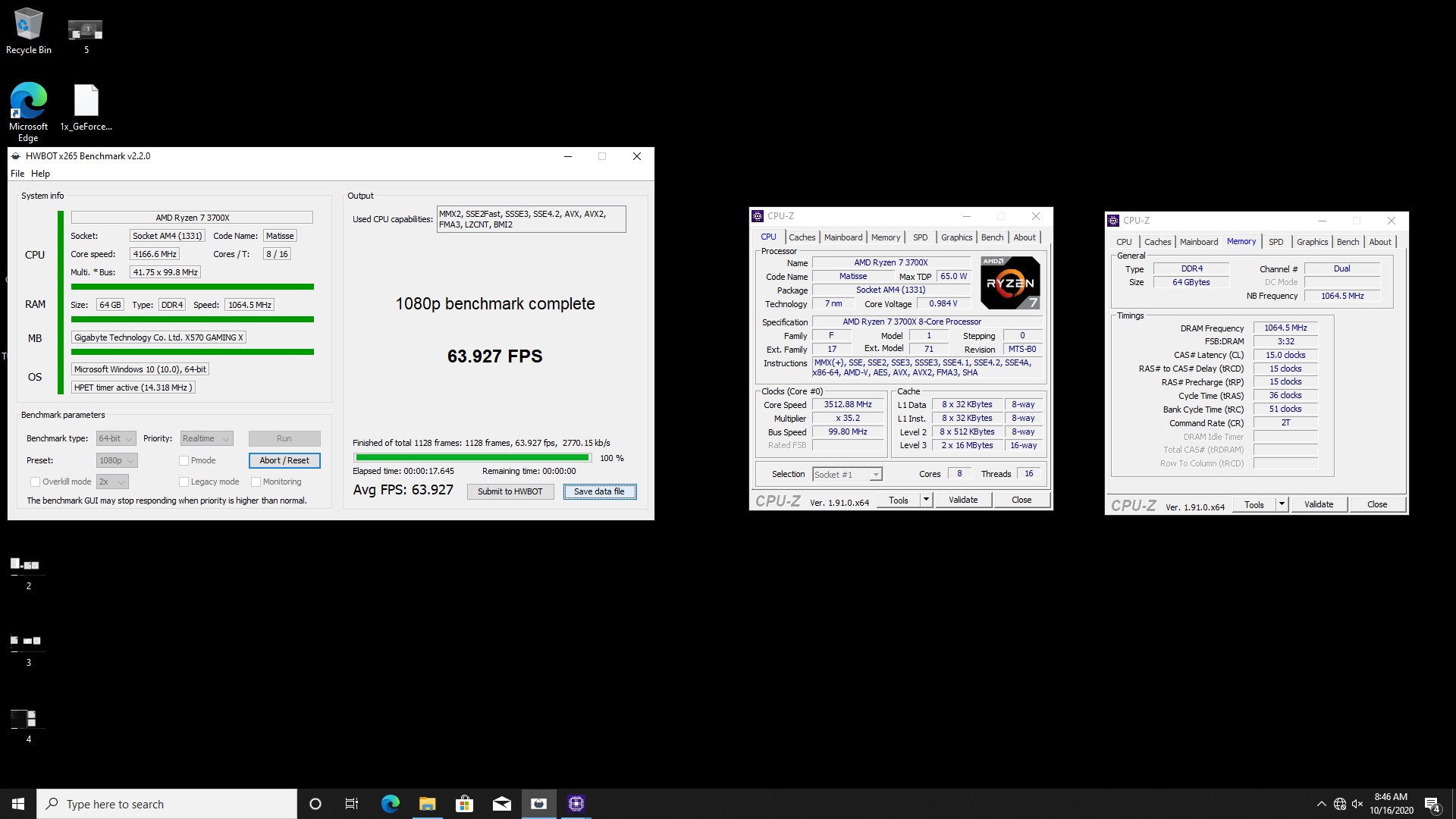The image size is (1456, 819).
Task: Switch to Caches tab in the CPU tab window
Action: (802, 237)
